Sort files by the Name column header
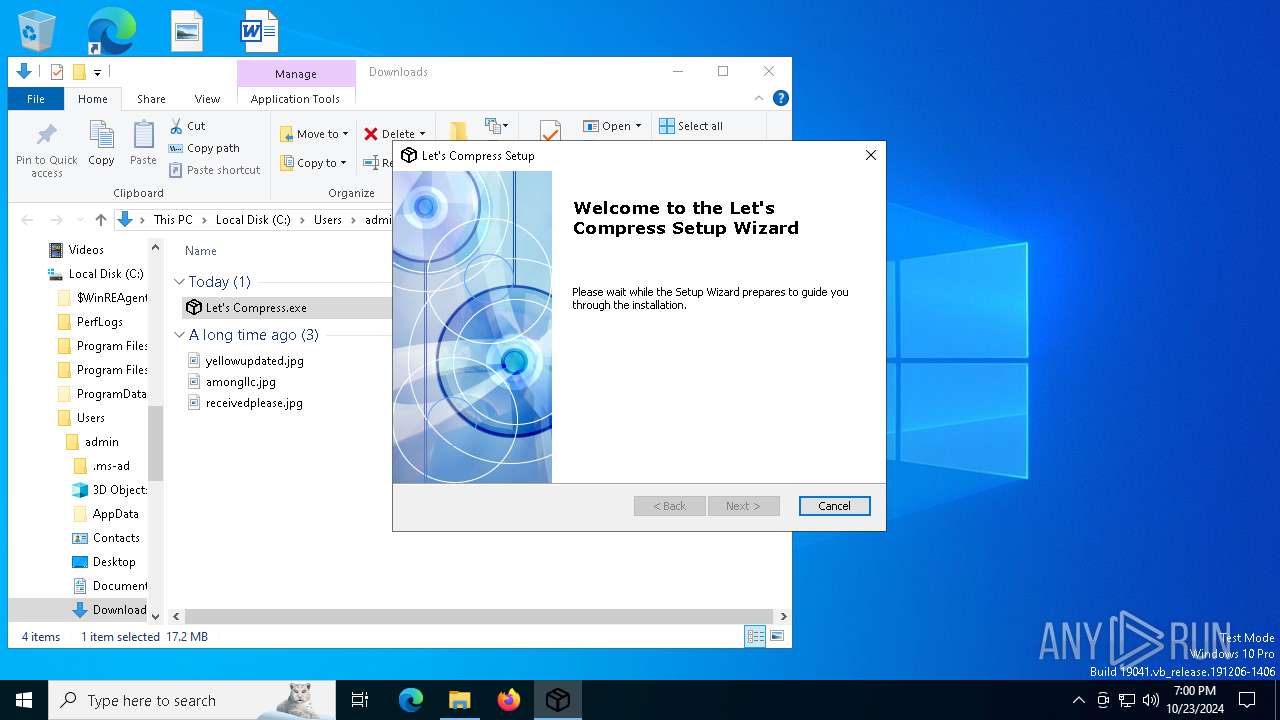The height and width of the screenshot is (720, 1280). click(x=201, y=251)
